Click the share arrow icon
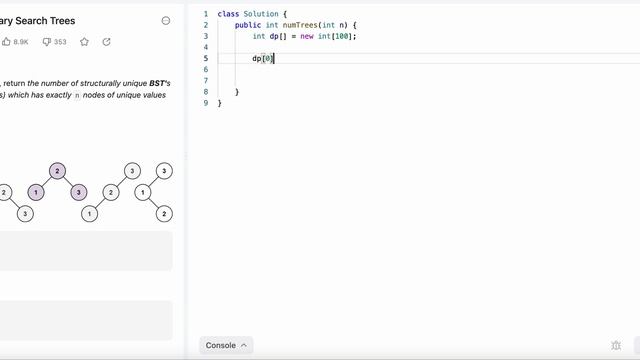640x360 pixels. tap(107, 42)
